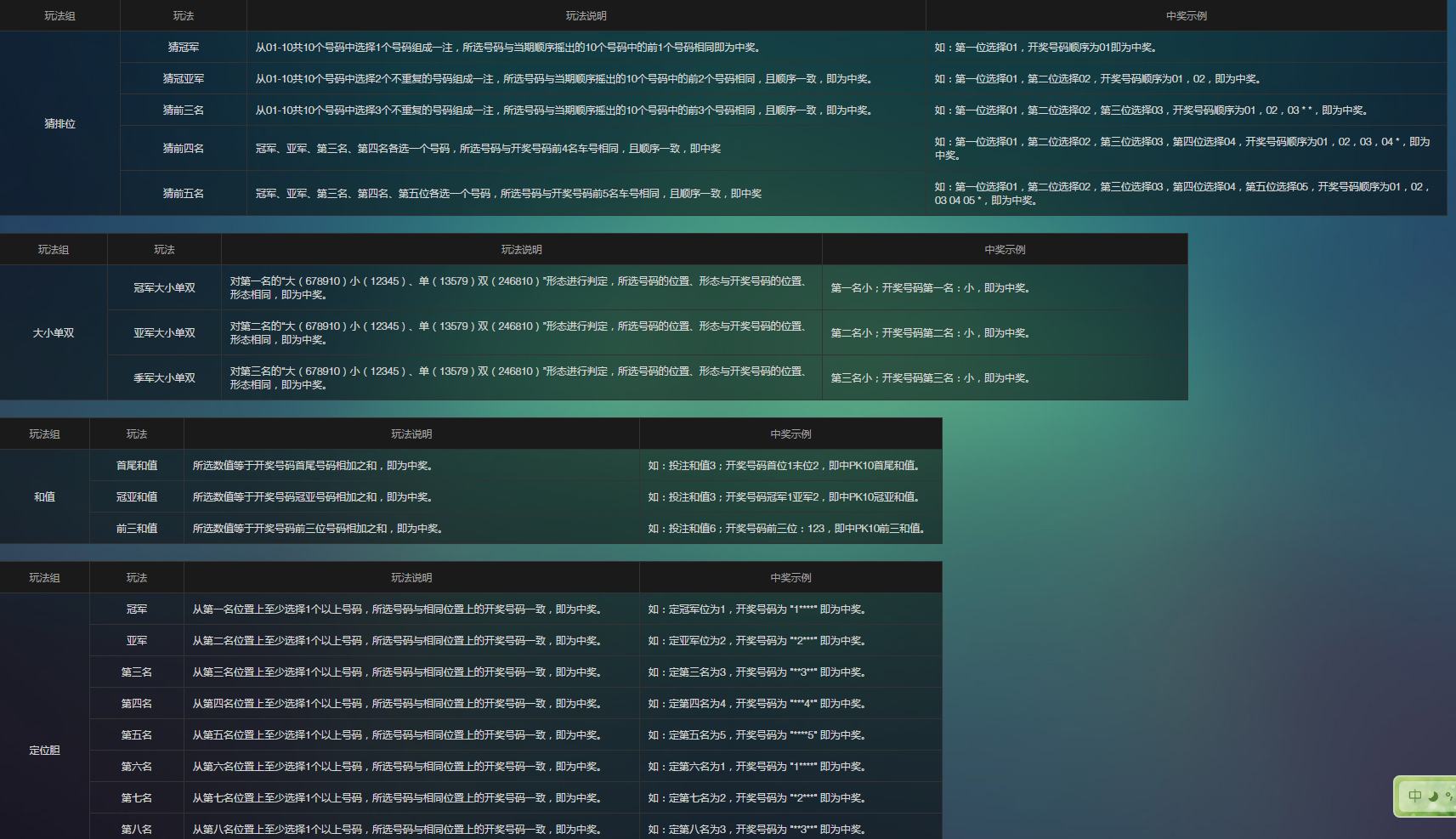This screenshot has width=1456, height=839.
Task: Select the "亚军" cell in the 定位胆 table
Action: pyautogui.click(x=137, y=641)
